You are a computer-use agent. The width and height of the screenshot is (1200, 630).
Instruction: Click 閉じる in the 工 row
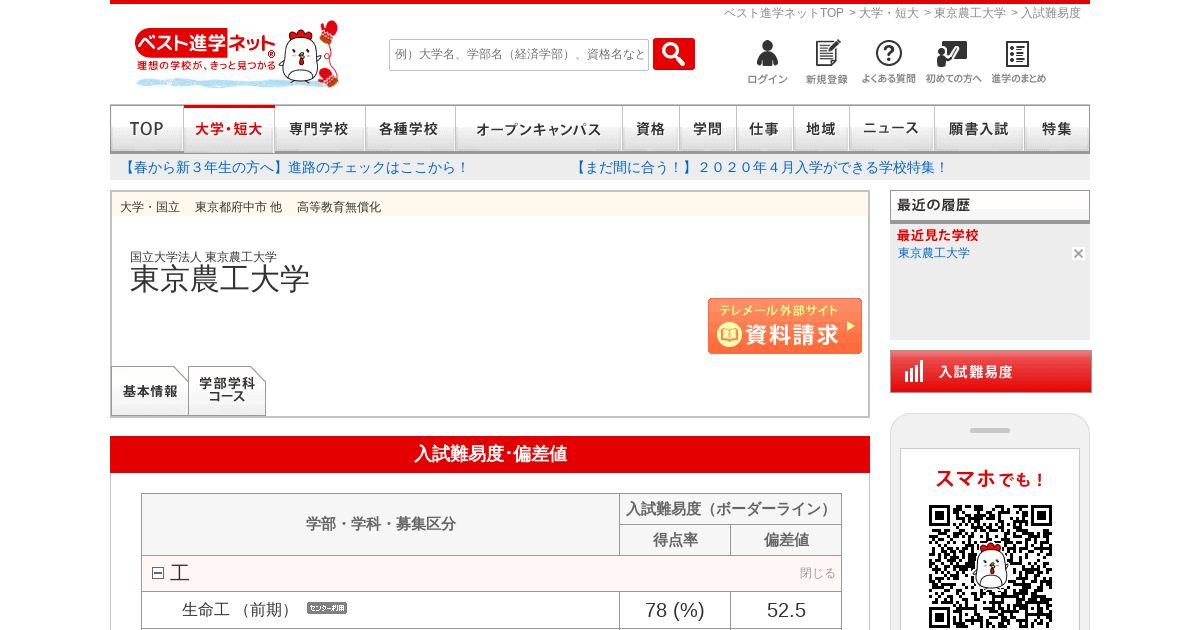coord(817,573)
